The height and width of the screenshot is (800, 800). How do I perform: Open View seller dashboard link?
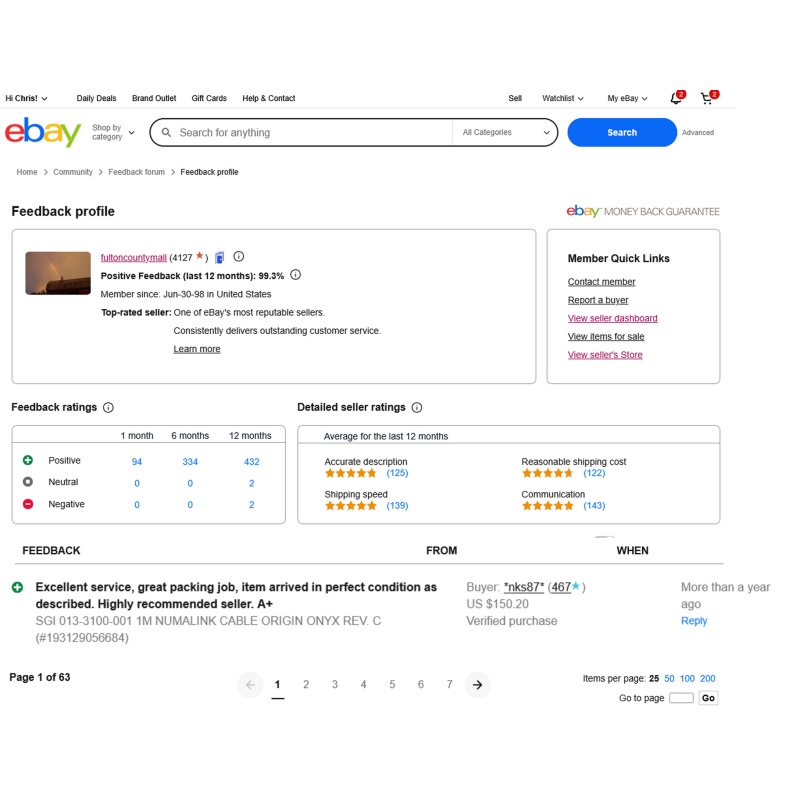(612, 318)
